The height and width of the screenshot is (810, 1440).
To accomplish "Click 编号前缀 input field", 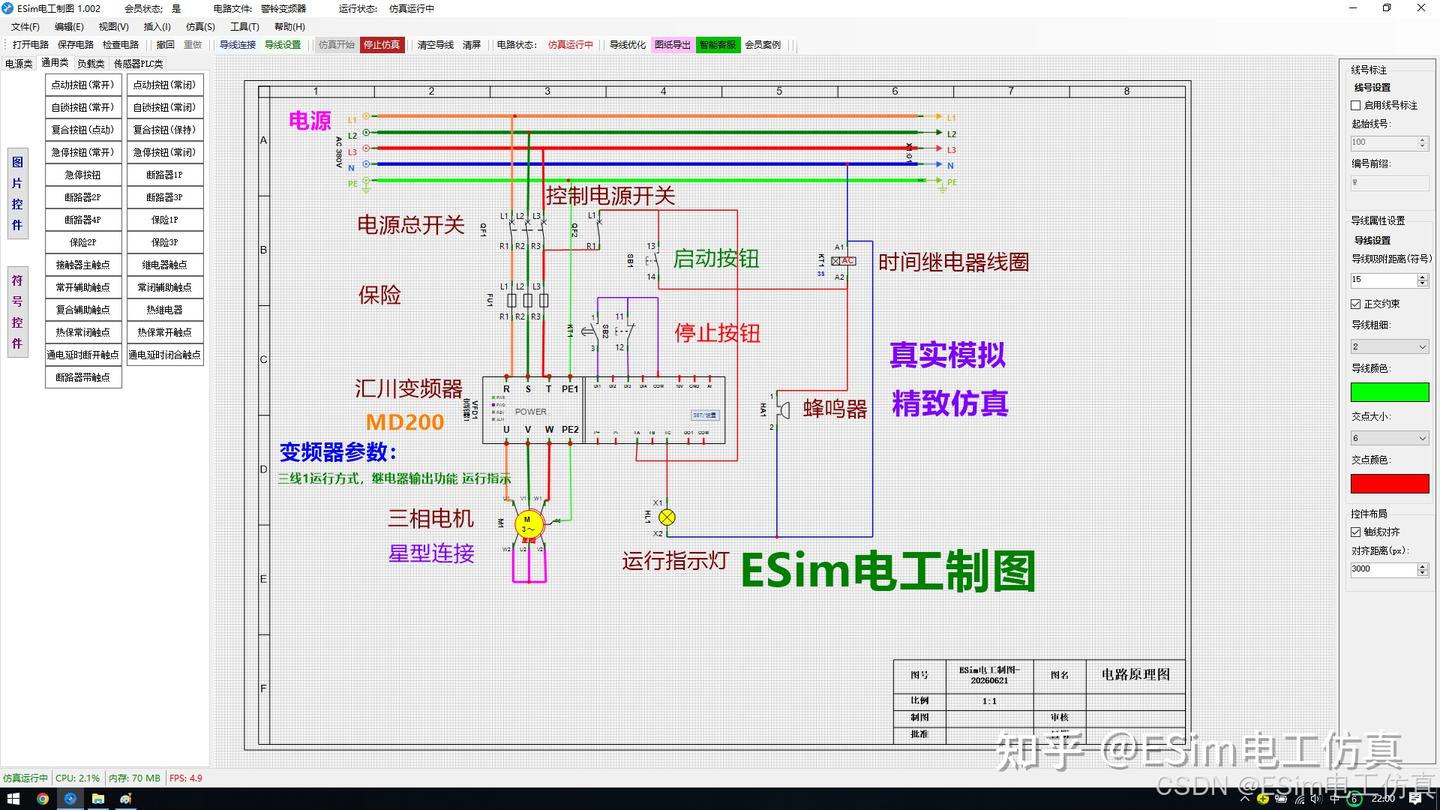I will [x=1390, y=183].
